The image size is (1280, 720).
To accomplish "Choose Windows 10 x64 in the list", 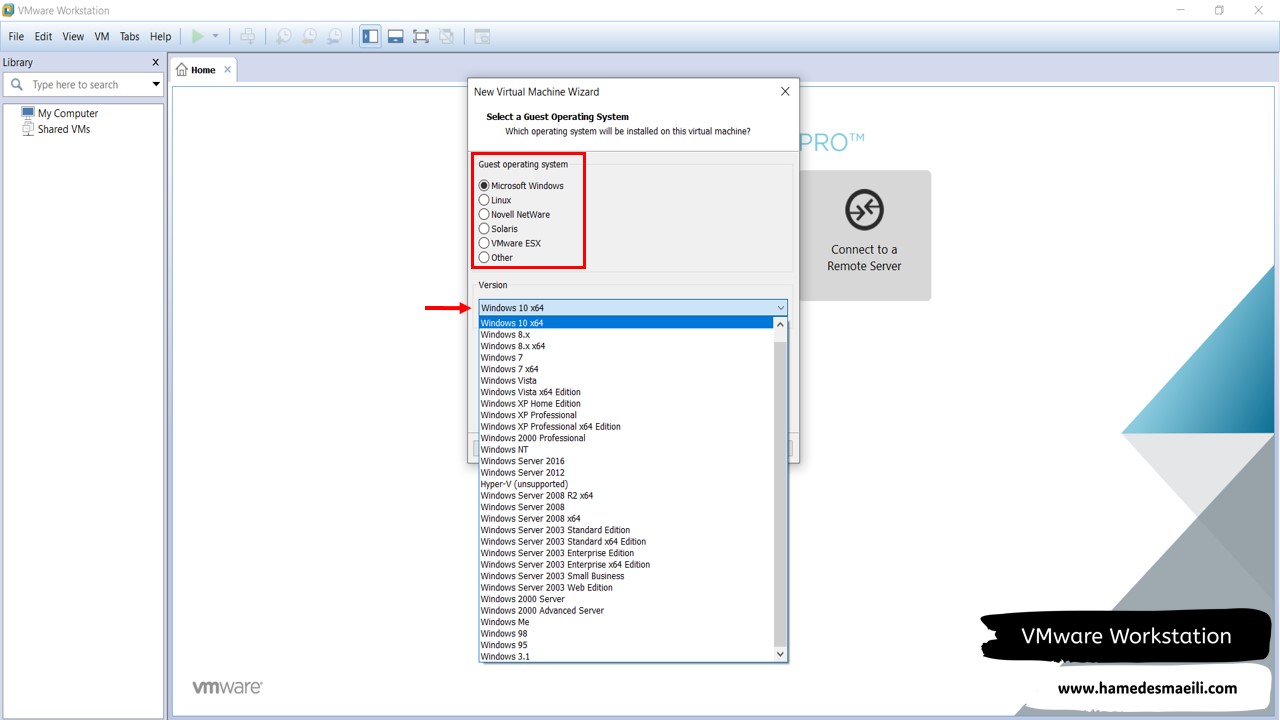I will [626, 323].
